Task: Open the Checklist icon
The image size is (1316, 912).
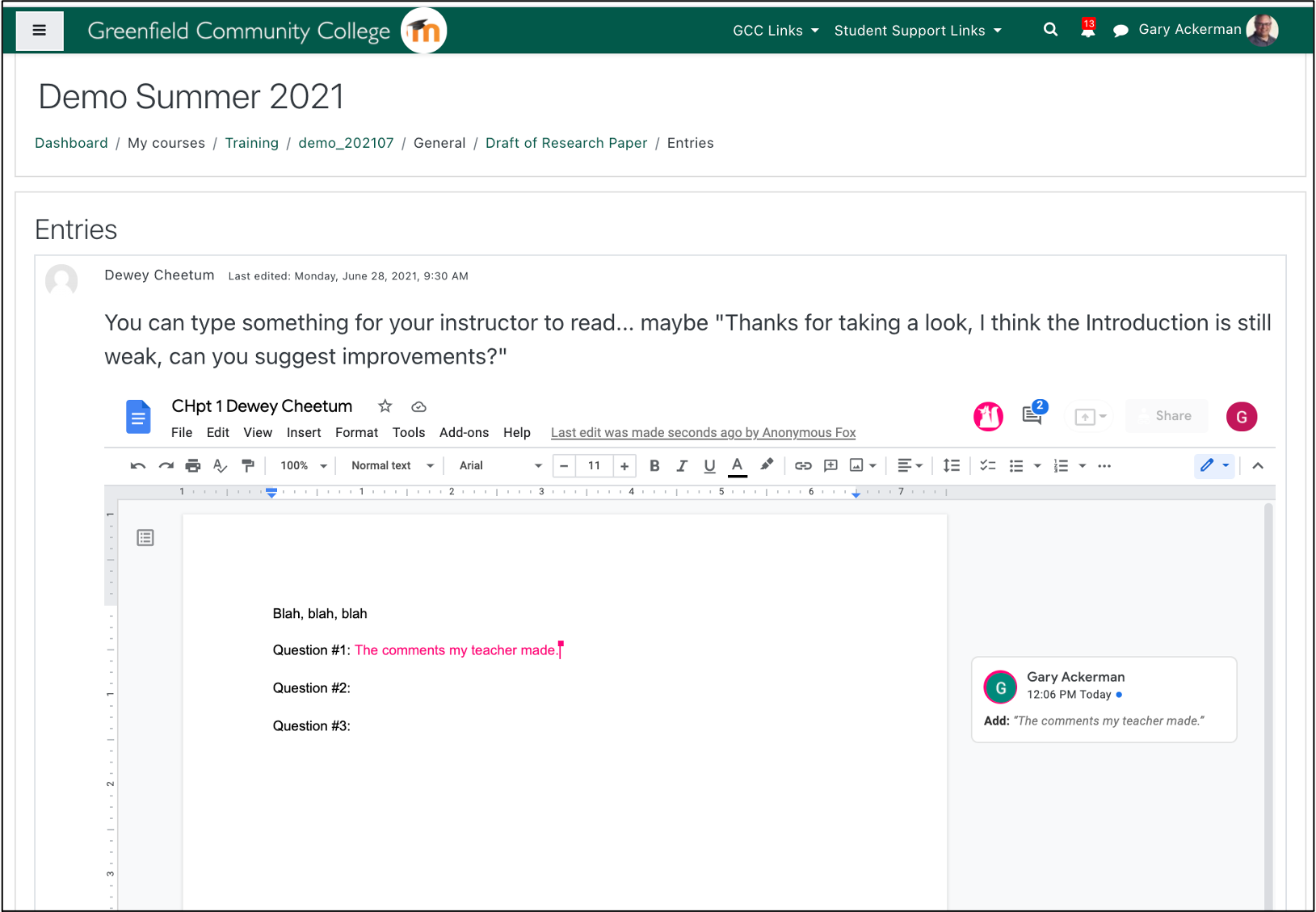Action: pyautogui.click(x=987, y=465)
